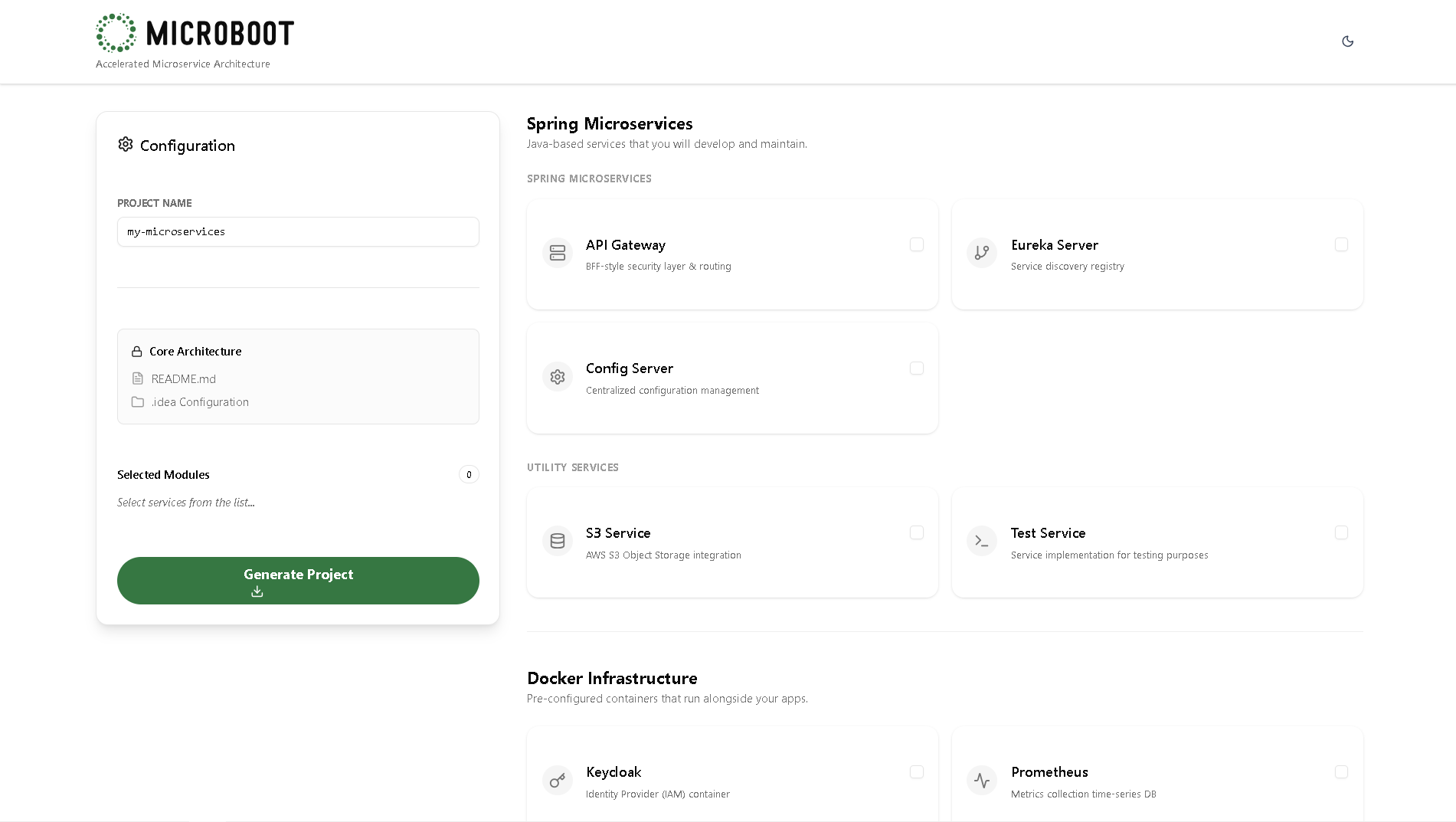Click the Project Name input field
Image resolution: width=1456 pixels, height=822 pixels.
pyautogui.click(x=298, y=232)
